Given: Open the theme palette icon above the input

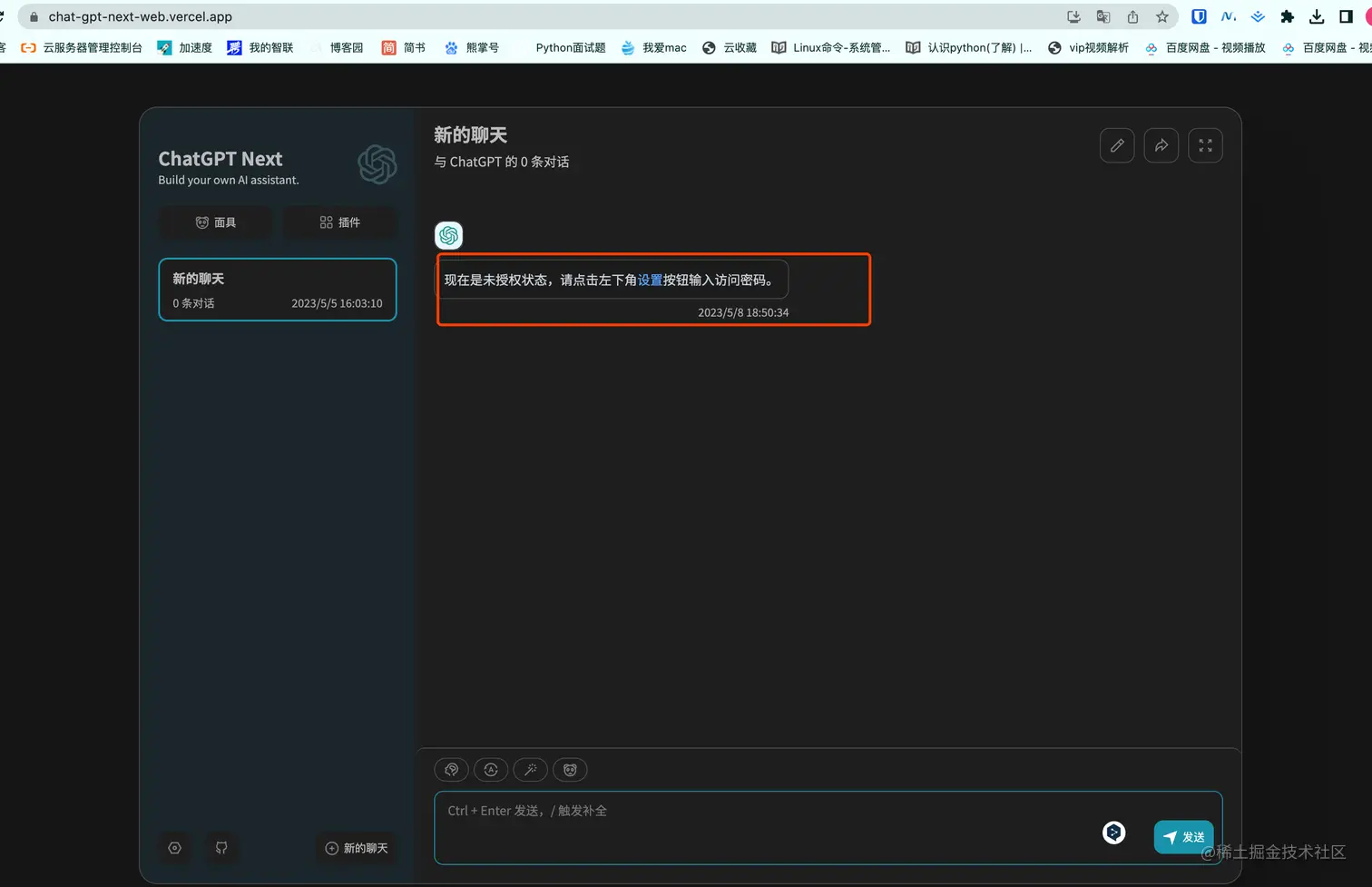Looking at the screenshot, I should (x=452, y=770).
